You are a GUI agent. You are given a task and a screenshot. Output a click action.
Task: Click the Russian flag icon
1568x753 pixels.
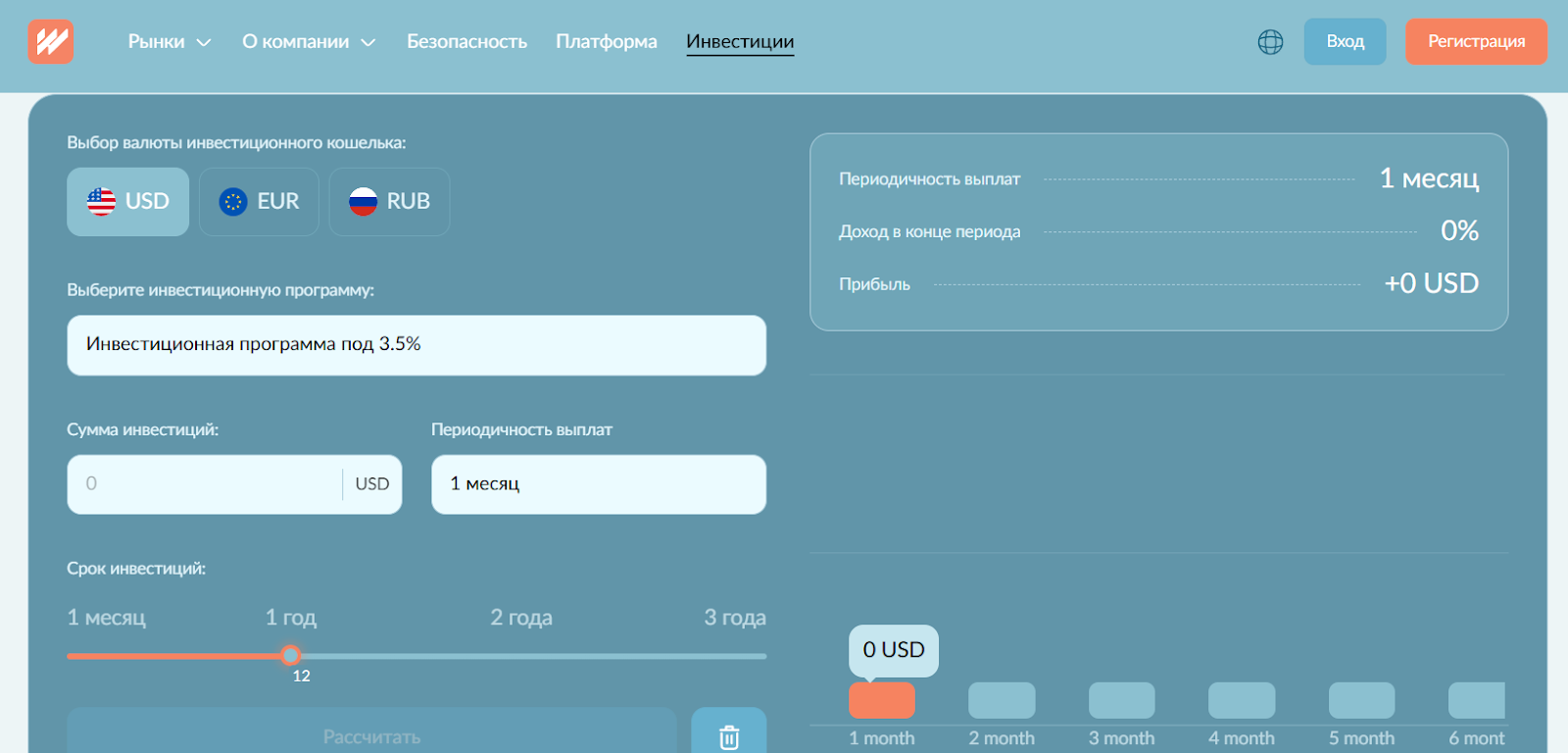[x=363, y=202]
